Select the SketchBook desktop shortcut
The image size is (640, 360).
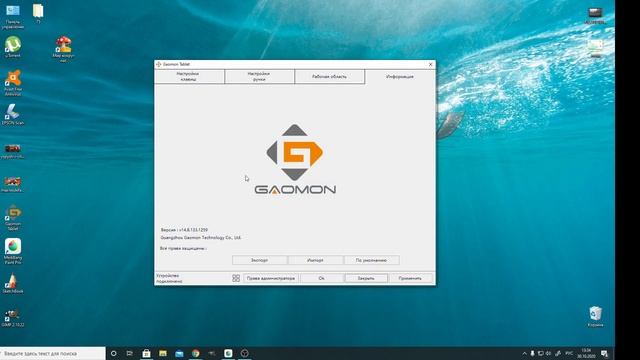point(13,283)
